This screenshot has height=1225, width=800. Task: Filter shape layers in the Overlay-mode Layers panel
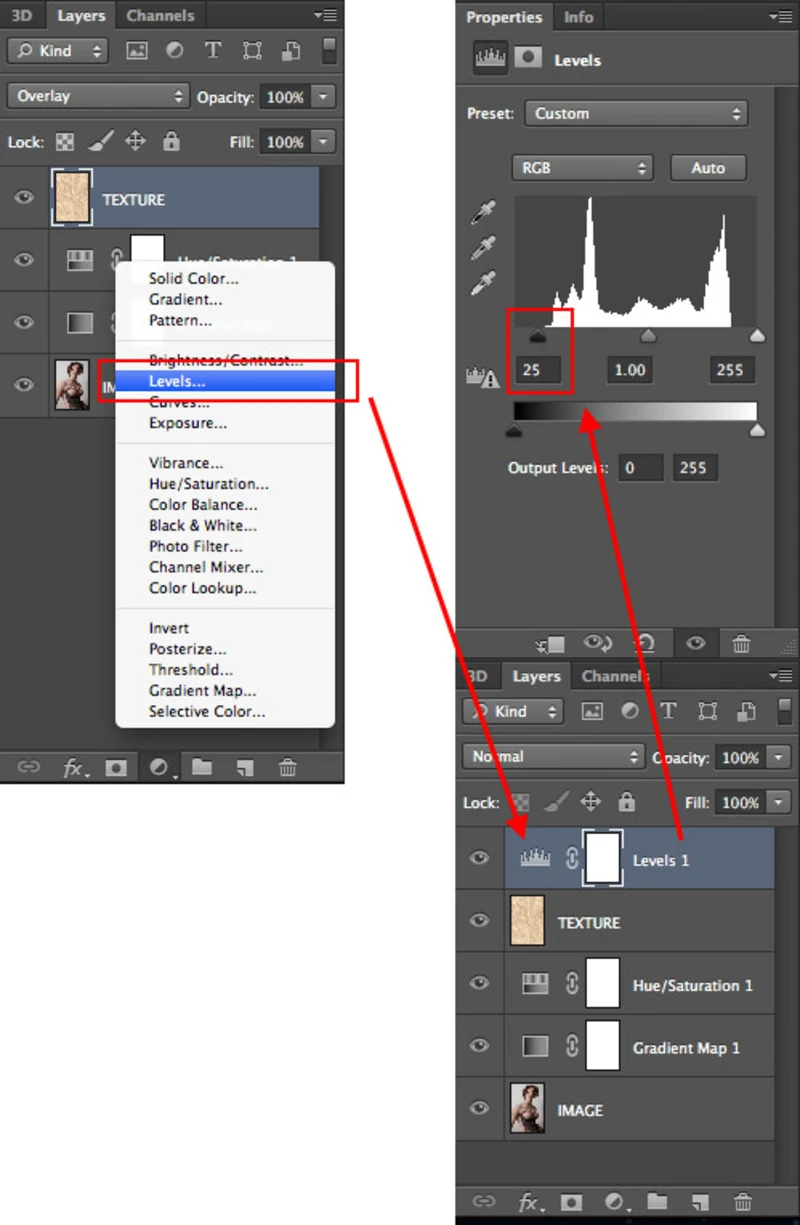click(x=252, y=50)
